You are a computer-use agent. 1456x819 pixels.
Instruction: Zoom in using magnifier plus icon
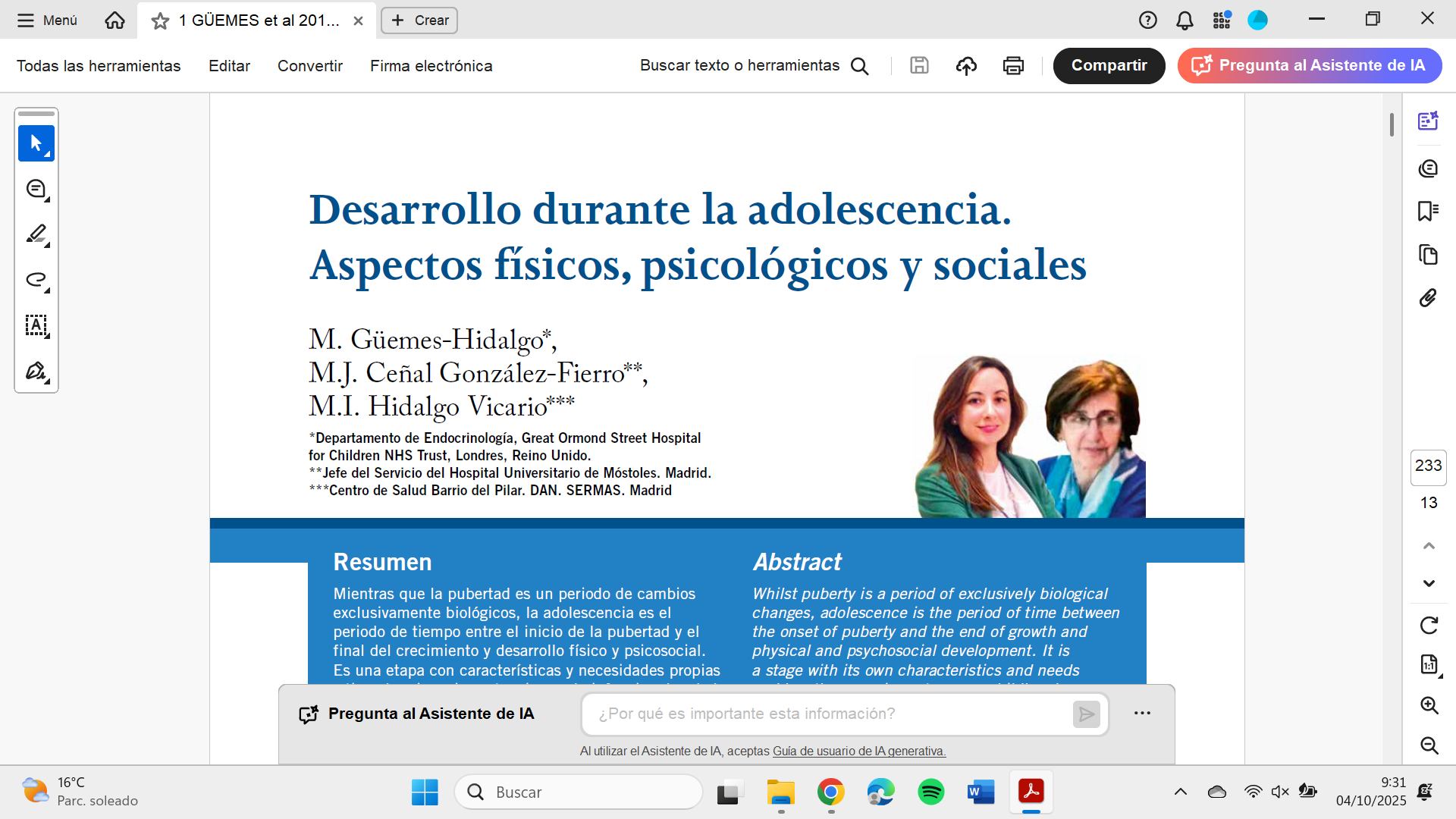1429,705
